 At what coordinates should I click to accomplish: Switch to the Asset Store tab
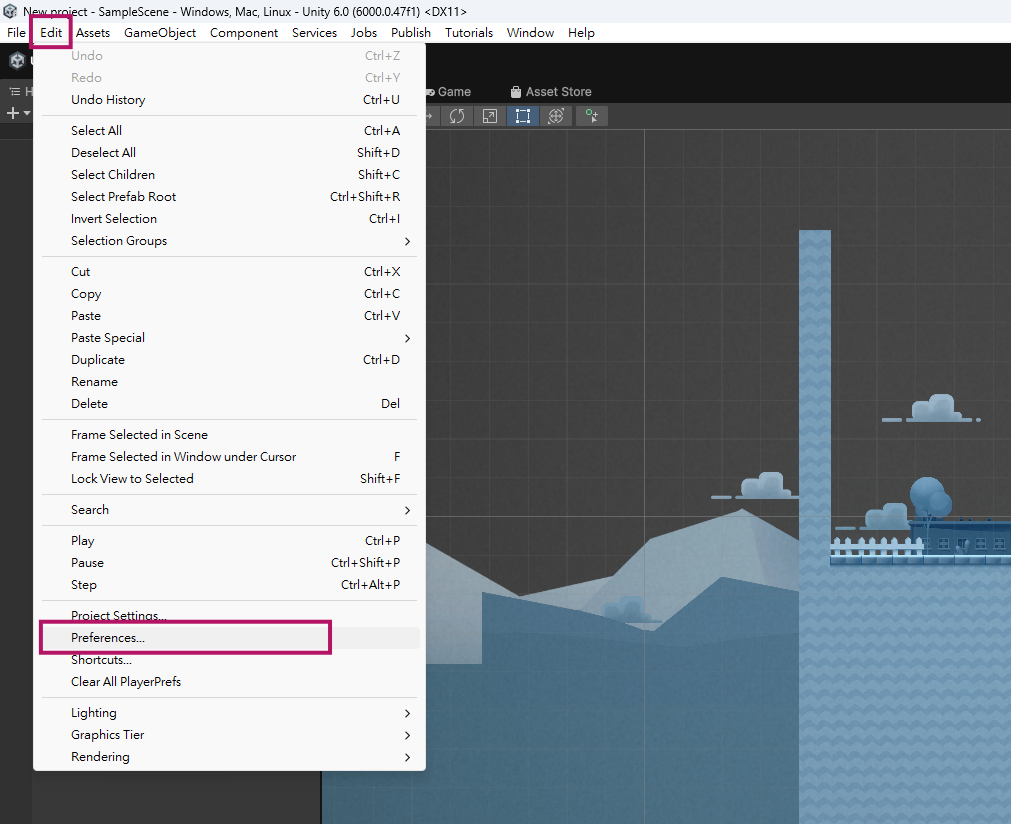[550, 91]
